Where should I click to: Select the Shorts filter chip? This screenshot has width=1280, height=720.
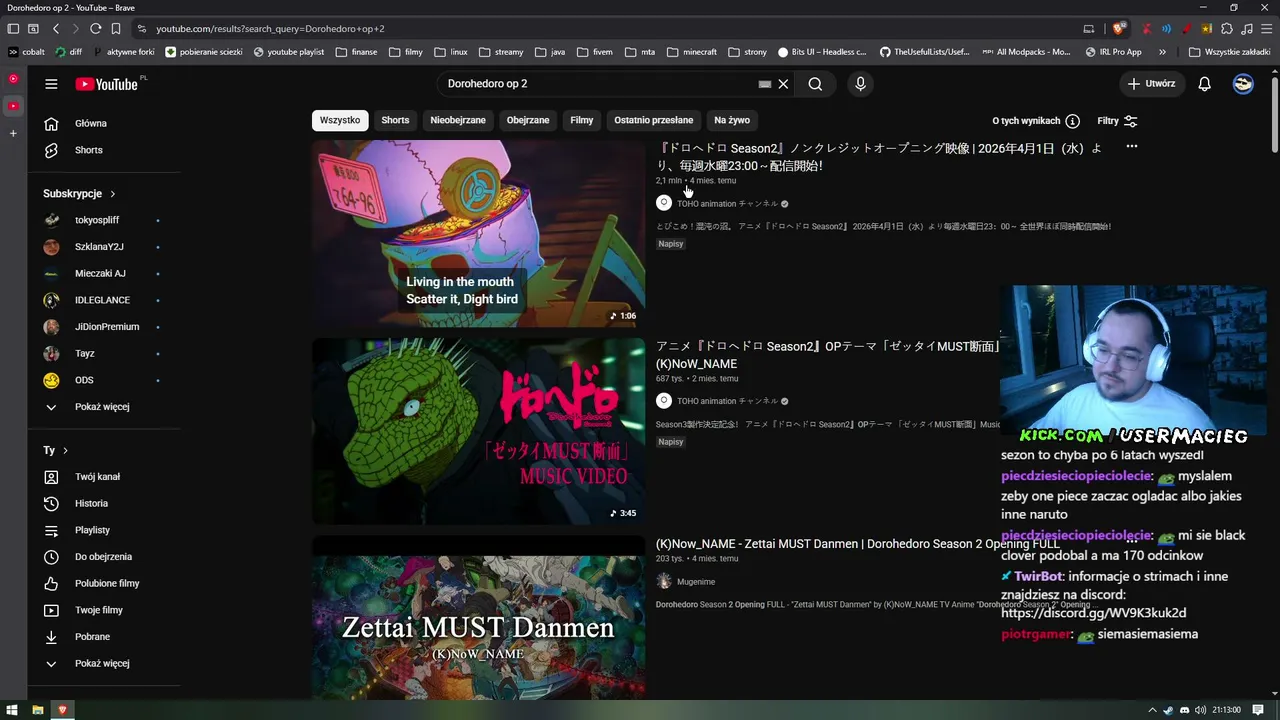(395, 120)
